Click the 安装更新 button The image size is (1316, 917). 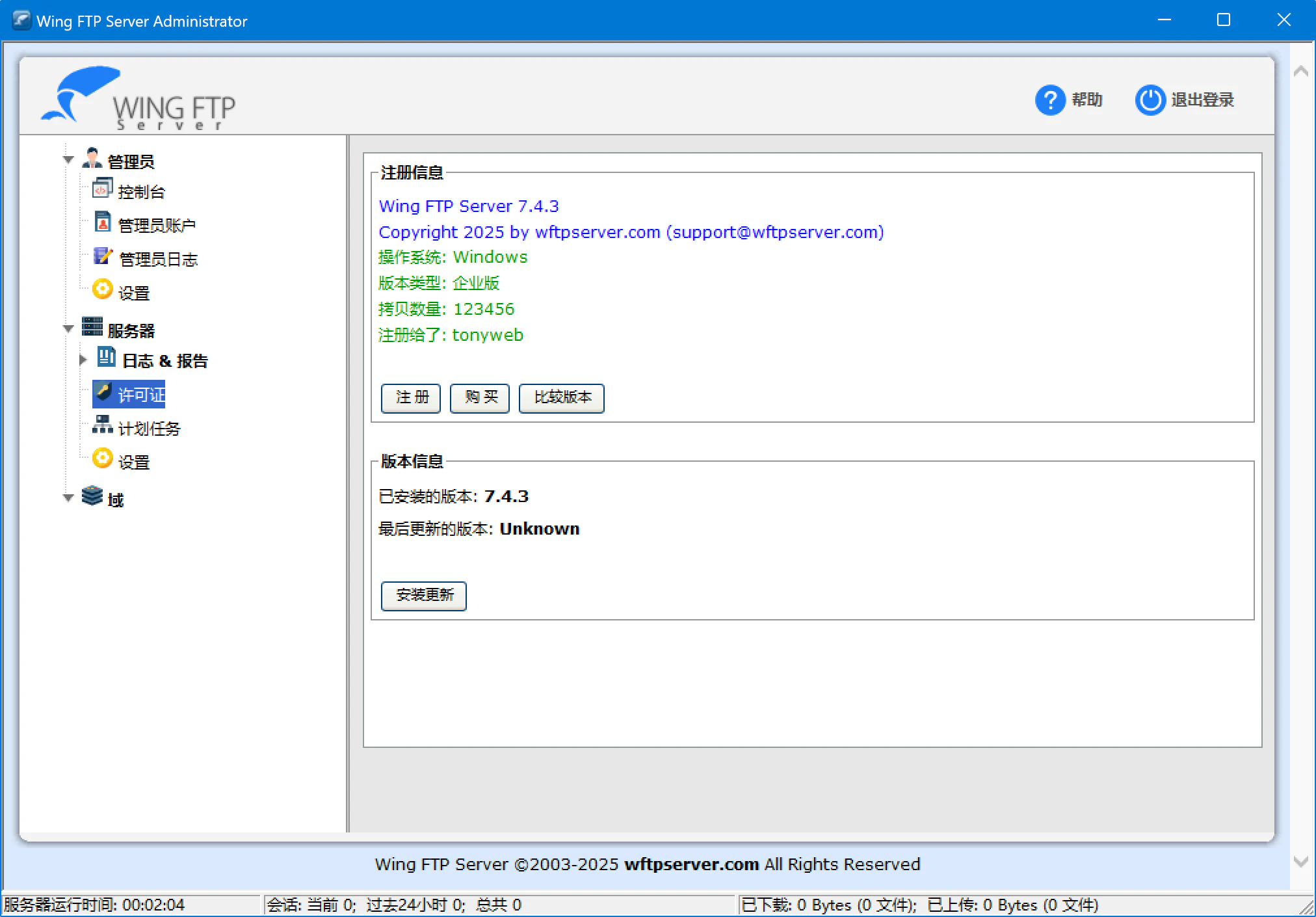(424, 596)
